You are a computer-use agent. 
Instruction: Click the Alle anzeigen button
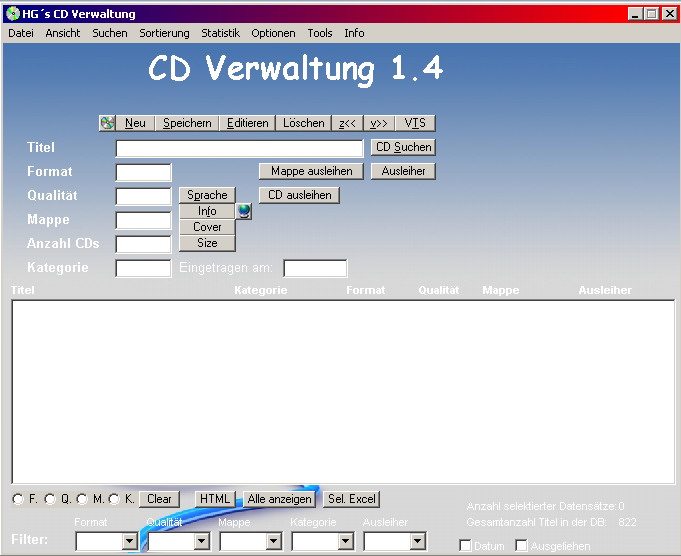[279, 499]
